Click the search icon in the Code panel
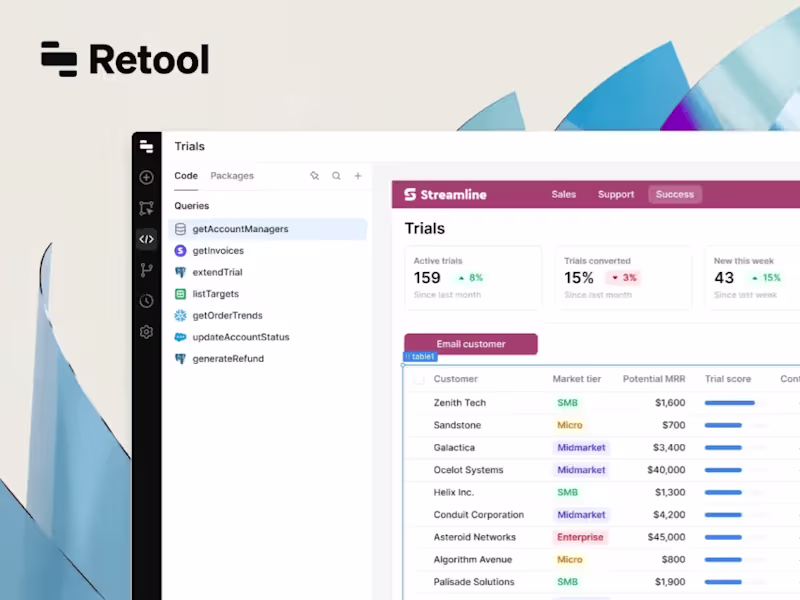 tap(336, 176)
